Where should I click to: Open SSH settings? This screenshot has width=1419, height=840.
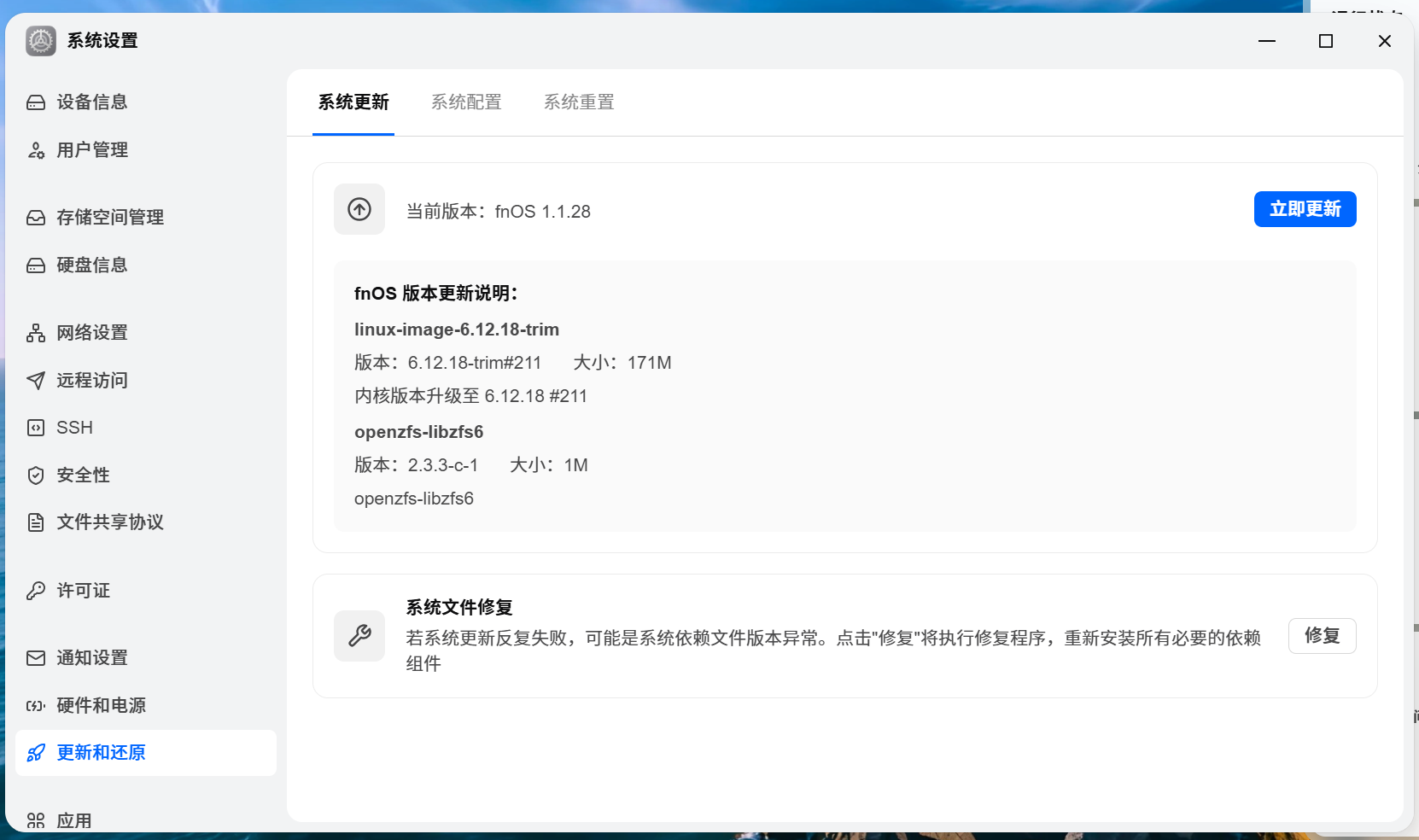pos(146,428)
